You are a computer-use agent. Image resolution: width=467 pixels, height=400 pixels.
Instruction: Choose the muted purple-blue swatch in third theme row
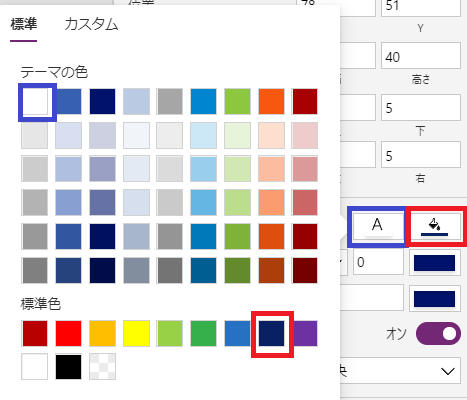[x=102, y=169]
